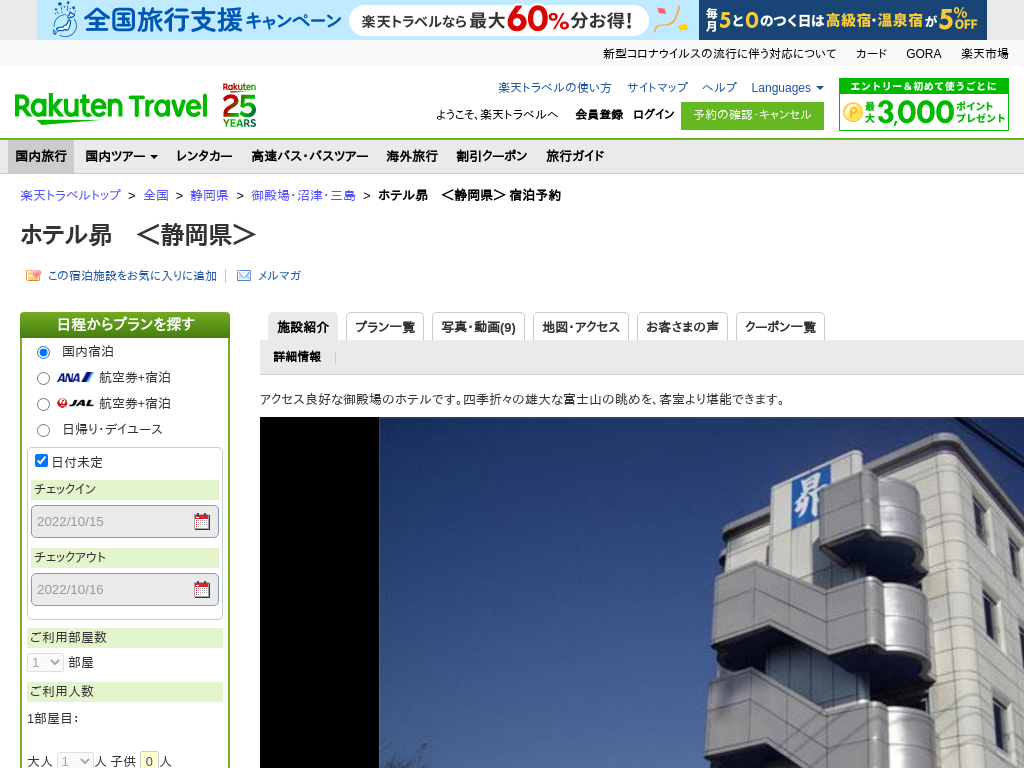Open the GORA link in top bar
The height and width of the screenshot is (768, 1024).
923,54
